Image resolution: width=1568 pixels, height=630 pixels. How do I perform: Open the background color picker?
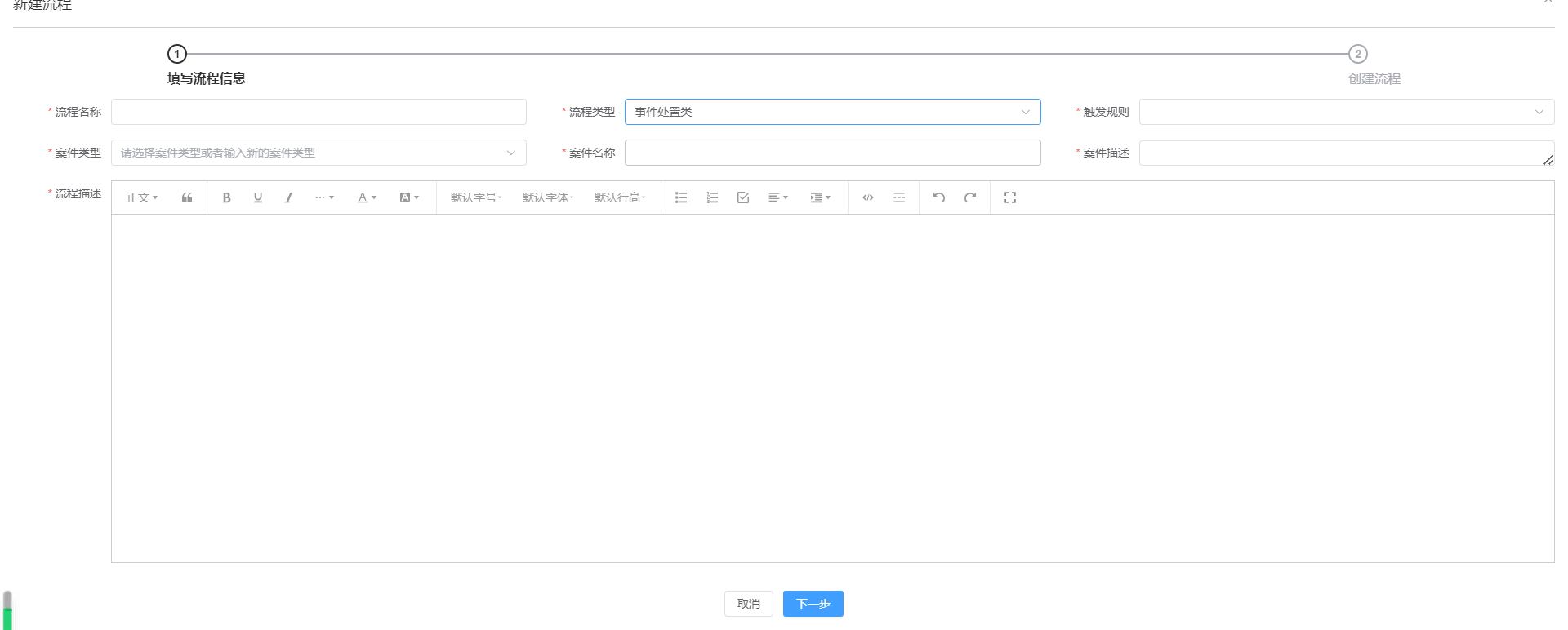tap(409, 197)
